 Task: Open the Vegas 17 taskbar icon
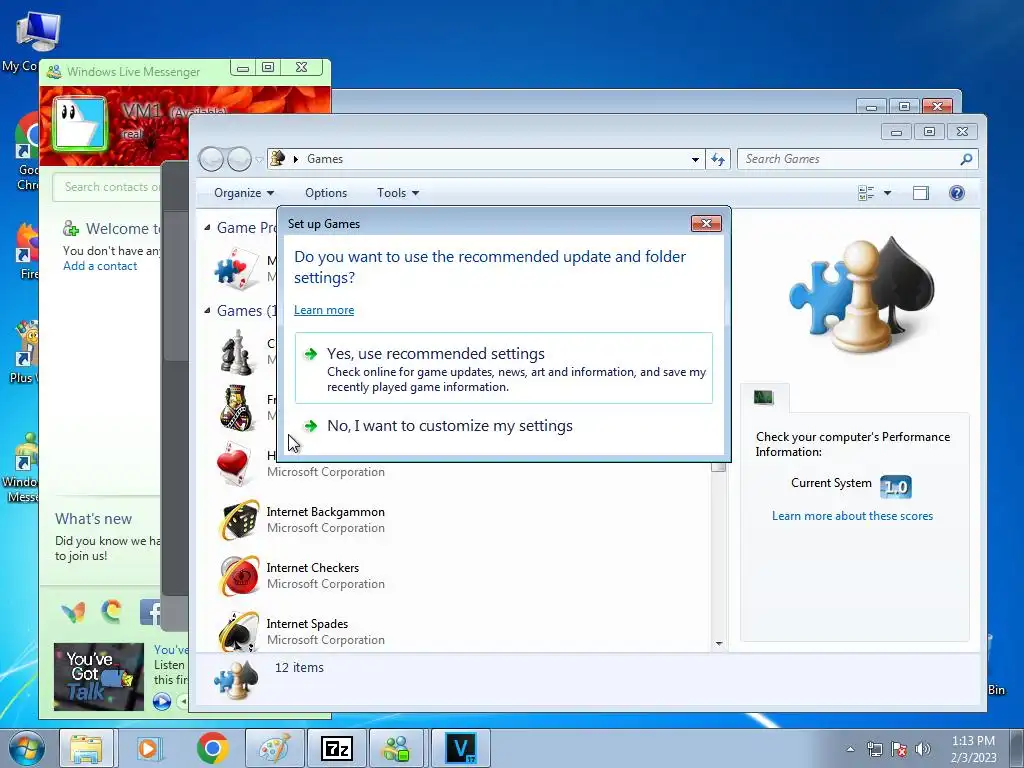coord(460,748)
